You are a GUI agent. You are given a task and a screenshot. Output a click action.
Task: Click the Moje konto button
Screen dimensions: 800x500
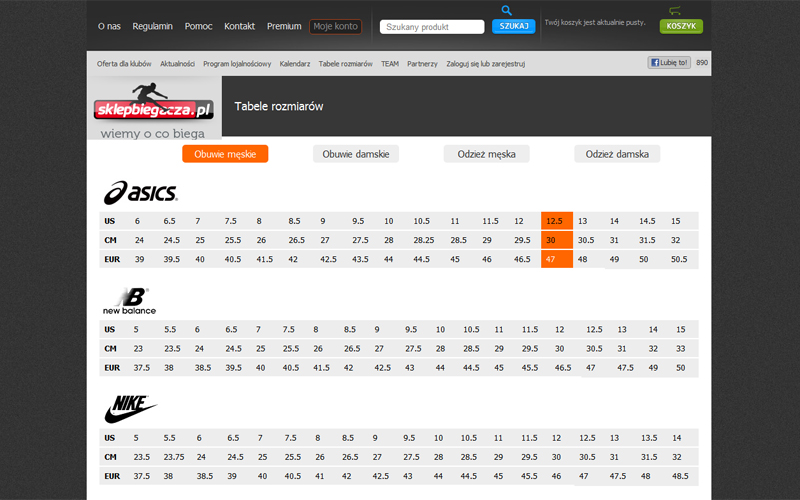pos(335,27)
